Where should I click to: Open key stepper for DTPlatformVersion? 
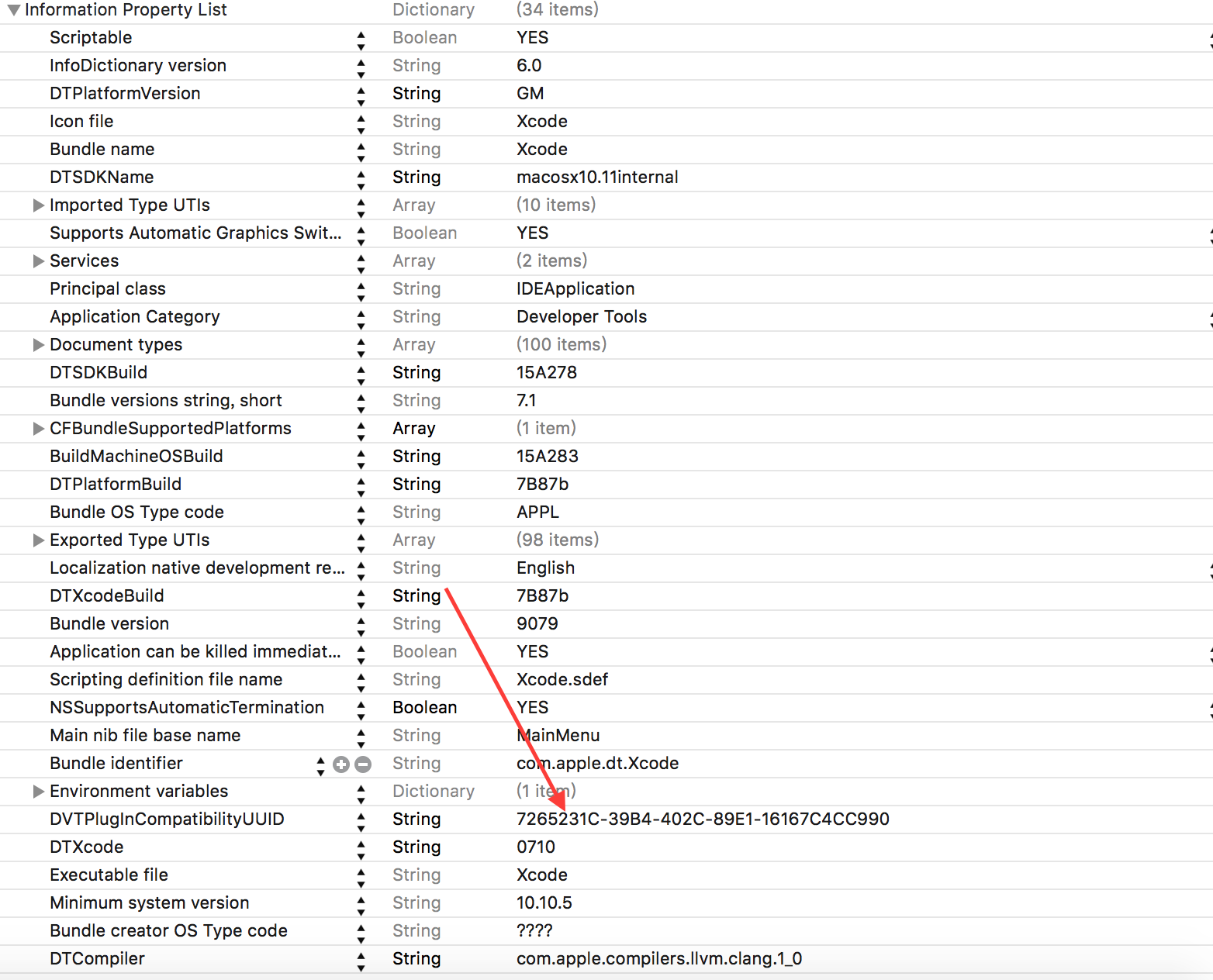click(x=361, y=96)
